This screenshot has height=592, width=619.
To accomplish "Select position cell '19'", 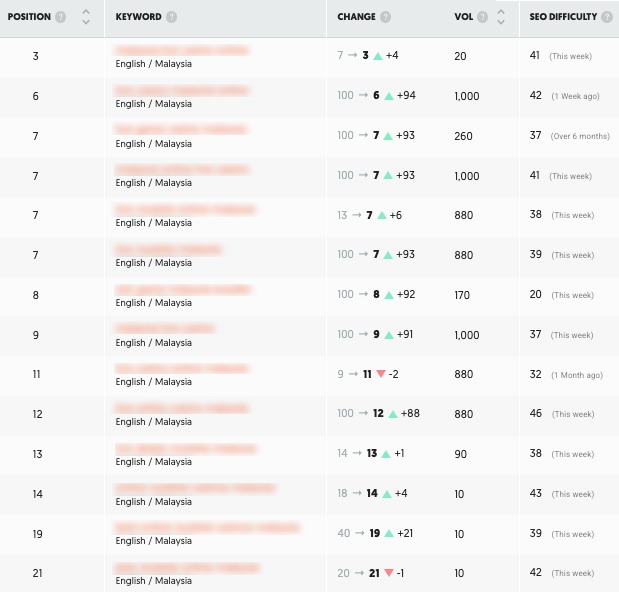I will 38,534.
